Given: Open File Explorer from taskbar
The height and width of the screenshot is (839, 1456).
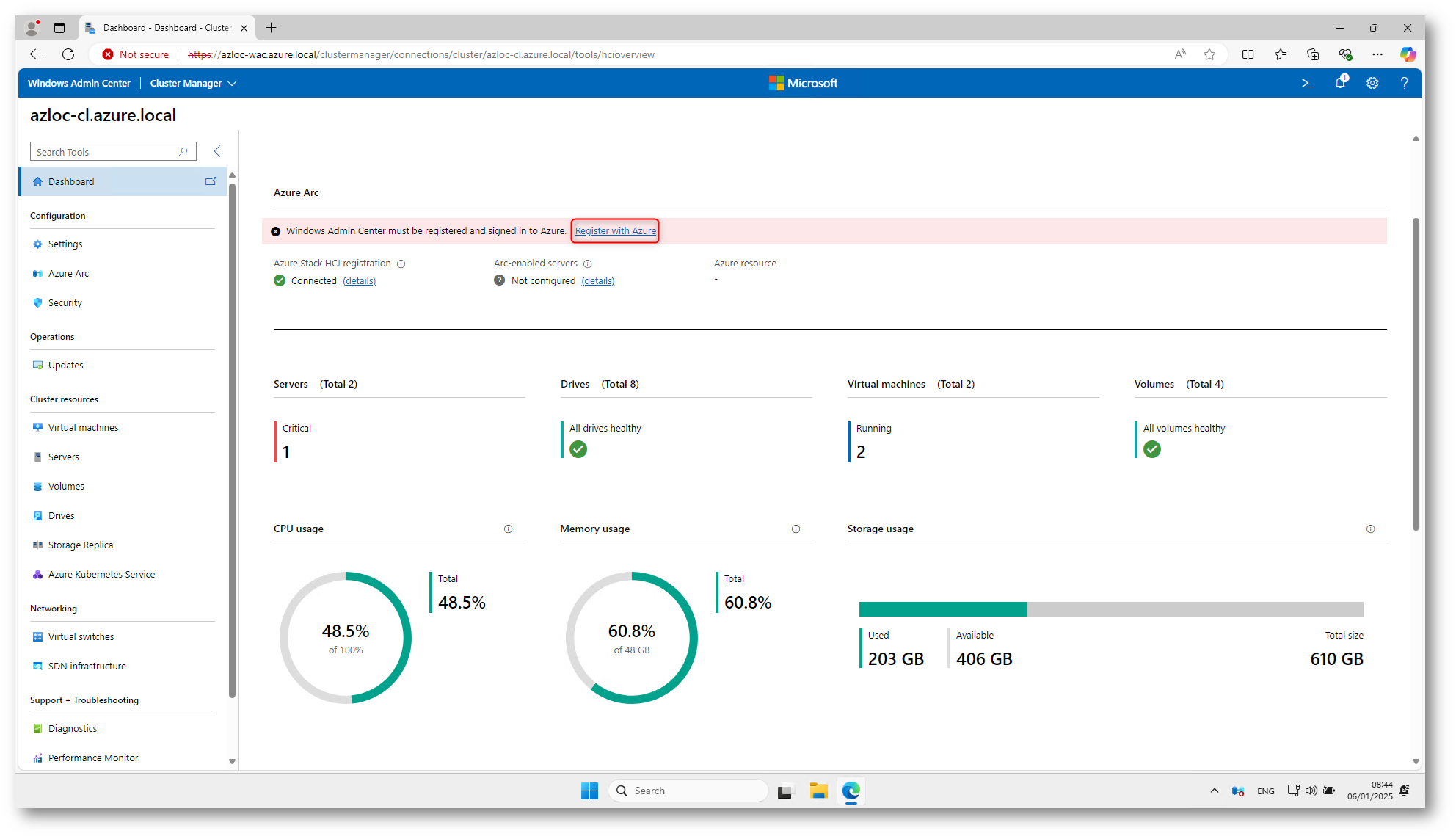Looking at the screenshot, I should (x=818, y=791).
